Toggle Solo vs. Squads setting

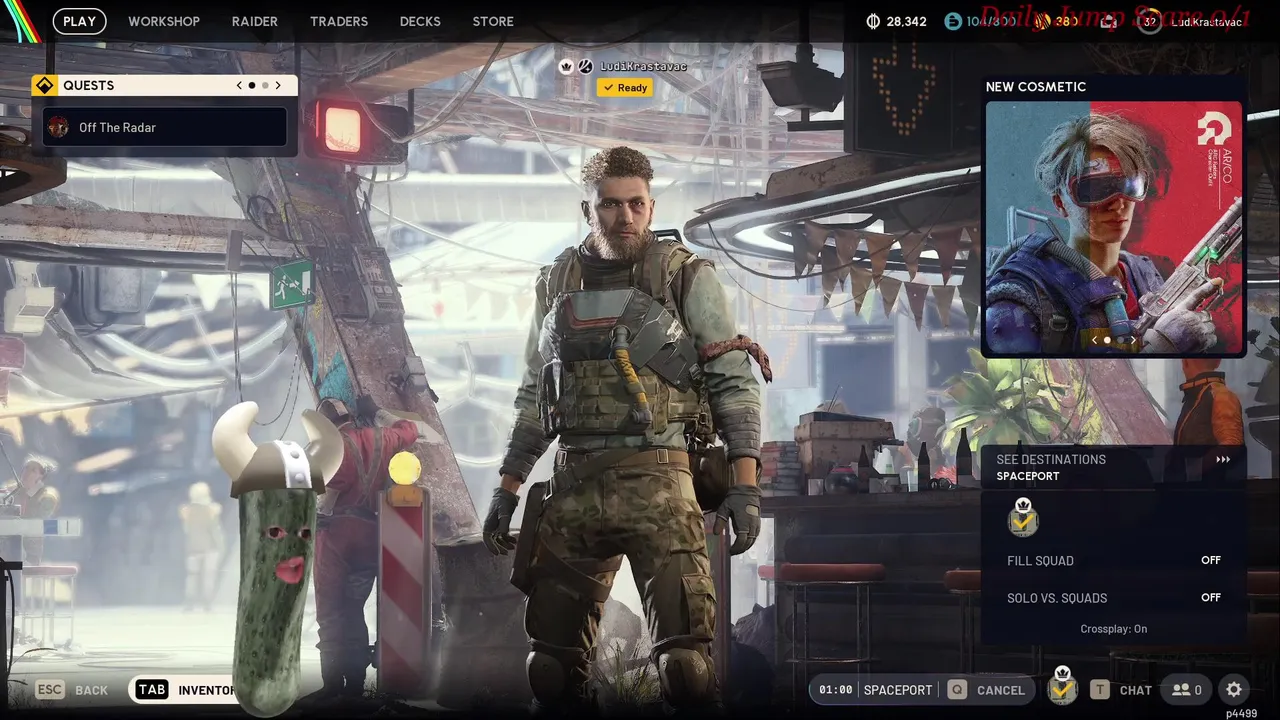click(1114, 598)
